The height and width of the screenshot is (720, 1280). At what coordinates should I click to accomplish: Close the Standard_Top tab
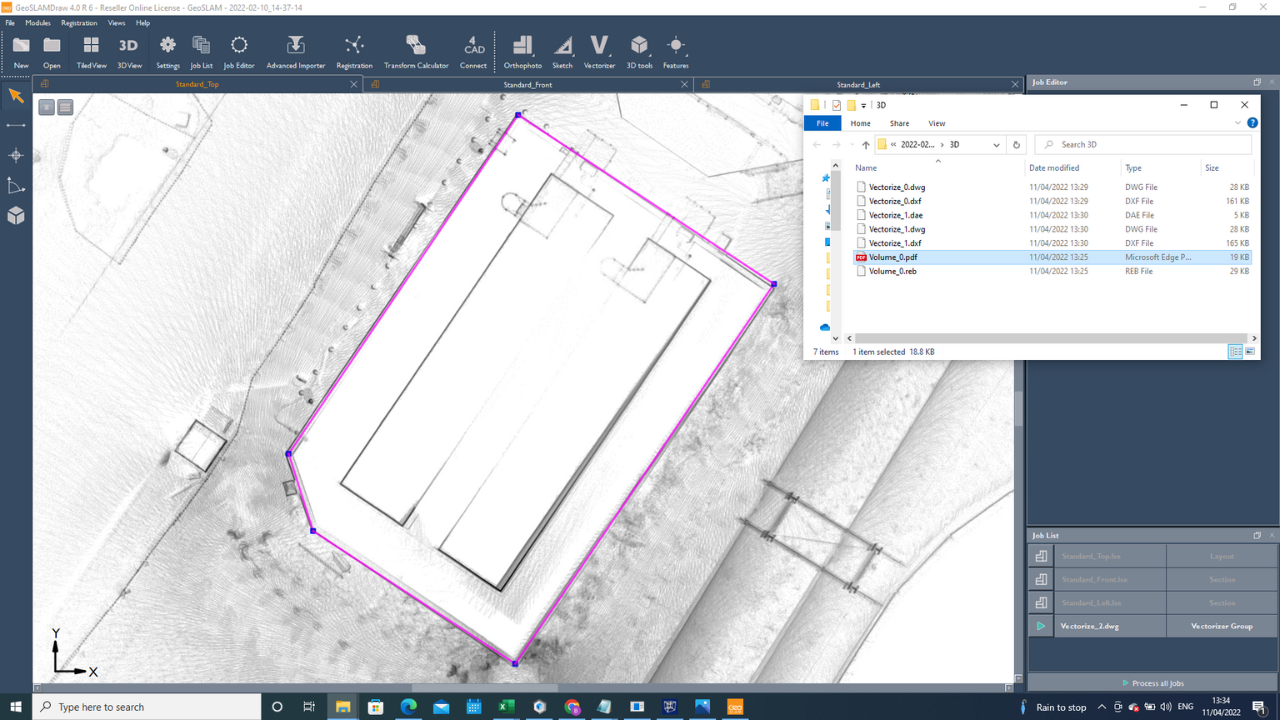pyautogui.click(x=354, y=85)
